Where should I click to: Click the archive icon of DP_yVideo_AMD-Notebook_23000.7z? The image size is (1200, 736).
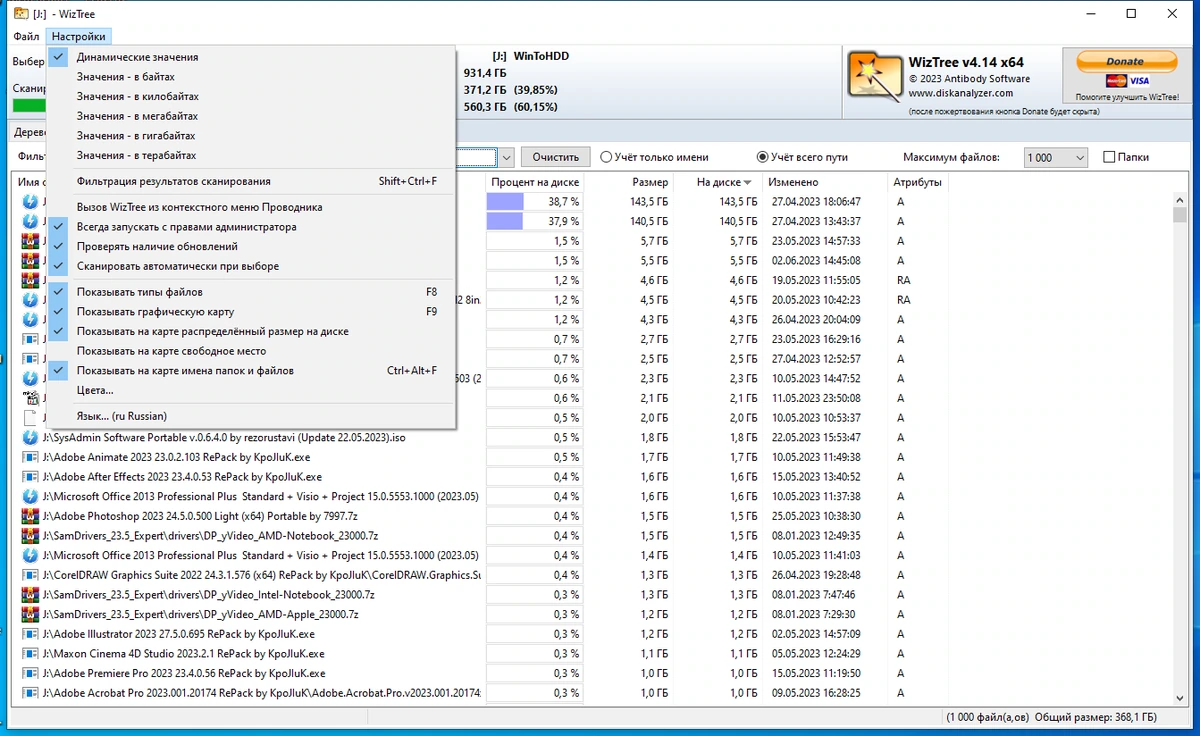(x=30, y=536)
